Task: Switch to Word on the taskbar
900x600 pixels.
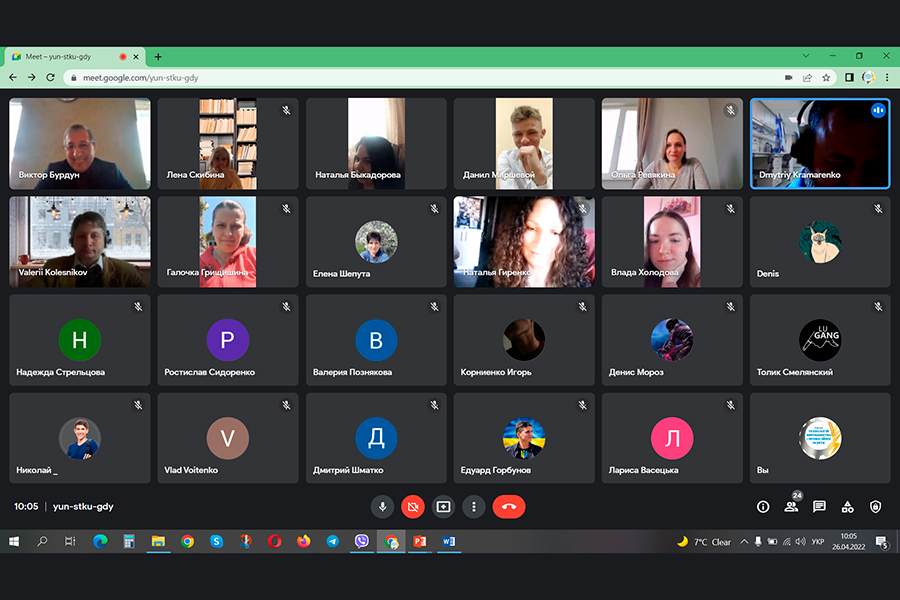Action: click(x=449, y=541)
